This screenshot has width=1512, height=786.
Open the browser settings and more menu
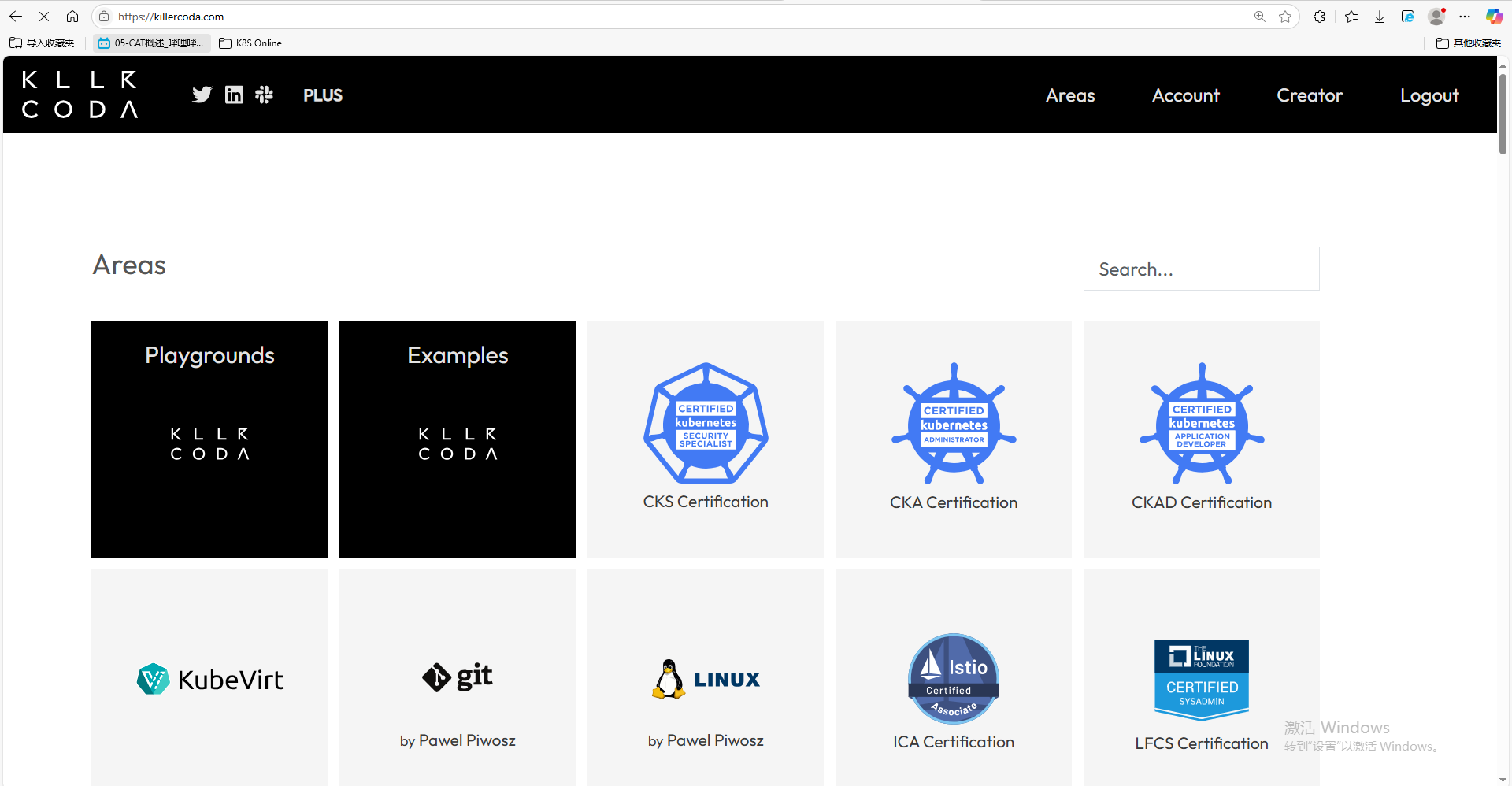coord(1465,17)
